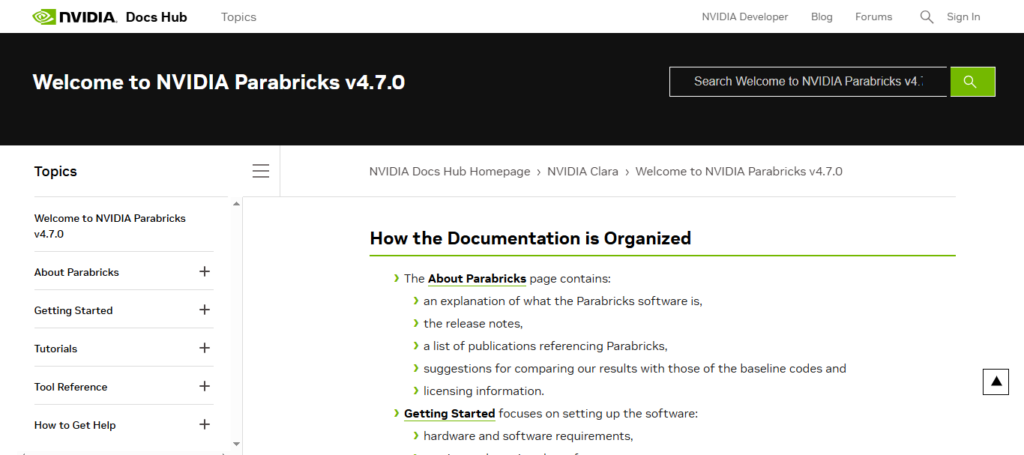Click the banner title Welcome to NVIDIA Parabricks v4.7.0
Image resolution: width=1024 pixels, height=455 pixels.
[x=219, y=82]
